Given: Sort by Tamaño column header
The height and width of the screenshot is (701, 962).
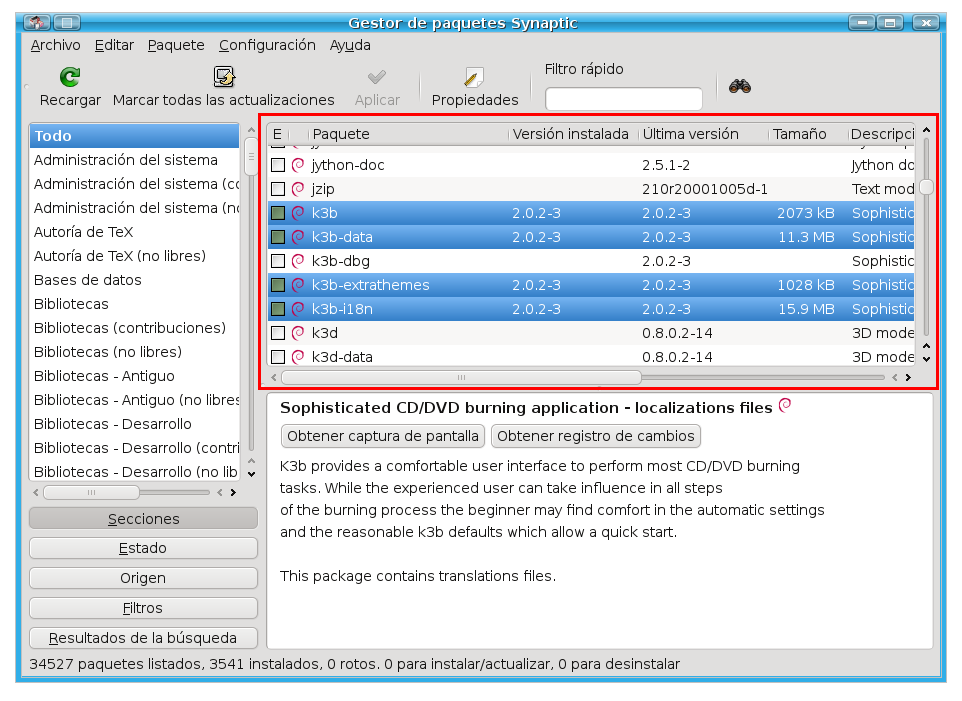Looking at the screenshot, I should tap(807, 134).
